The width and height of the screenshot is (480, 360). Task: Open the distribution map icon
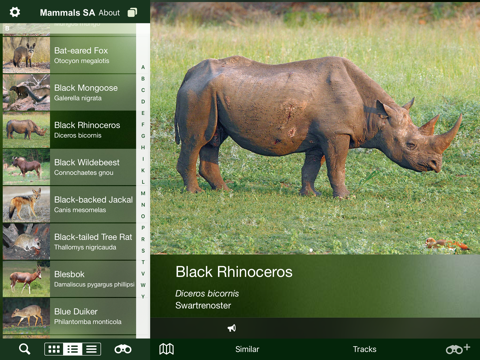(x=167, y=349)
